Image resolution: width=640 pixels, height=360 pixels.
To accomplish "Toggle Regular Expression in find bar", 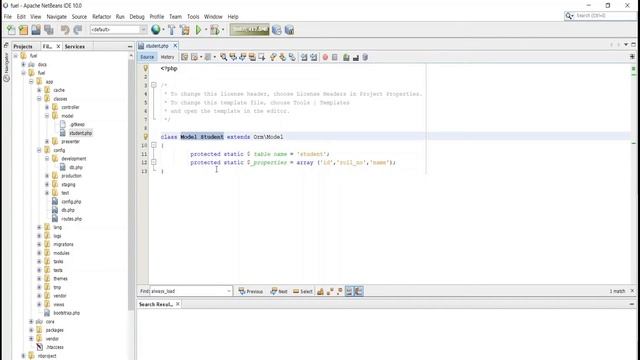I will pos(339,291).
